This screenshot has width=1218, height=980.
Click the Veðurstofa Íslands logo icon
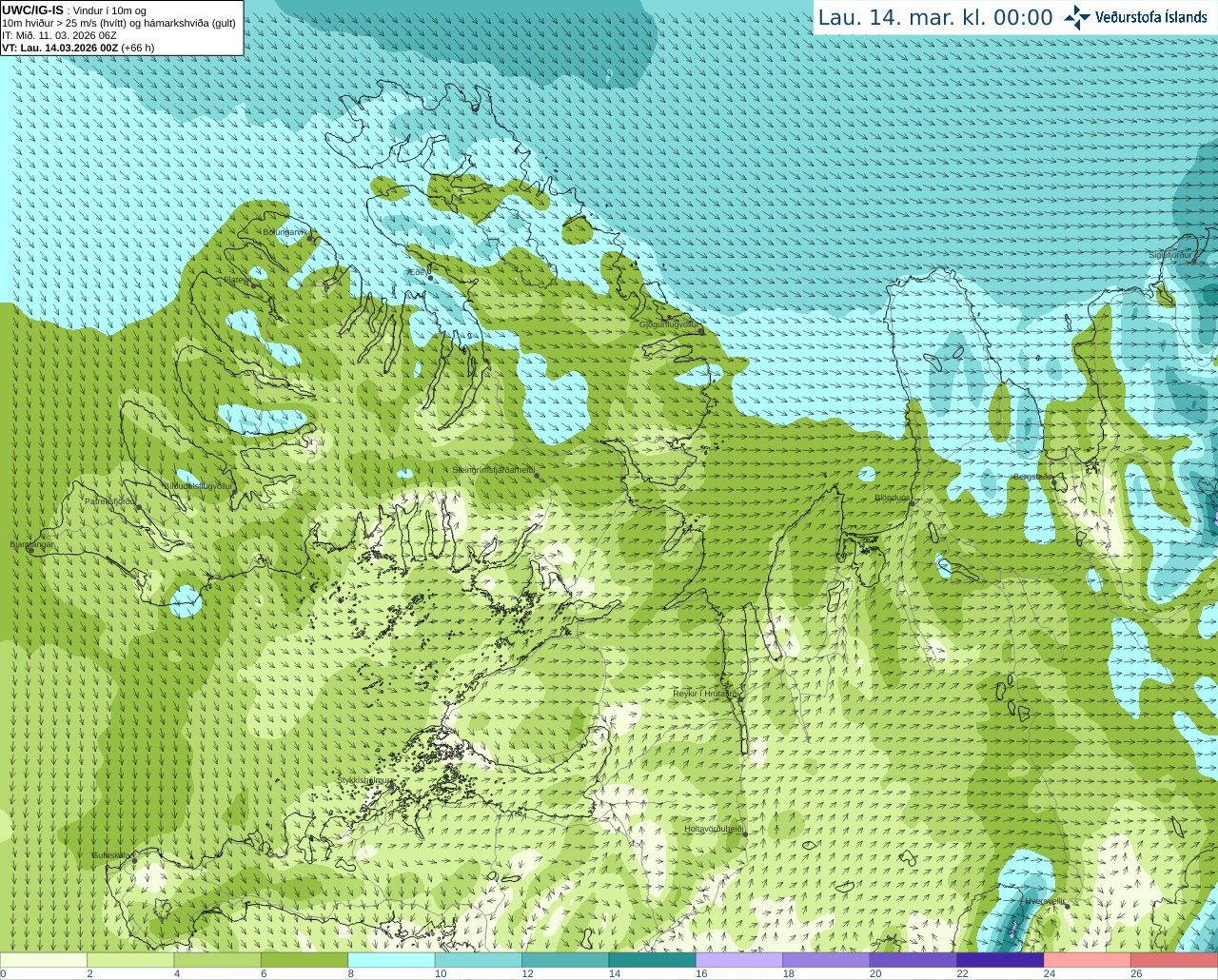[x=1077, y=17]
